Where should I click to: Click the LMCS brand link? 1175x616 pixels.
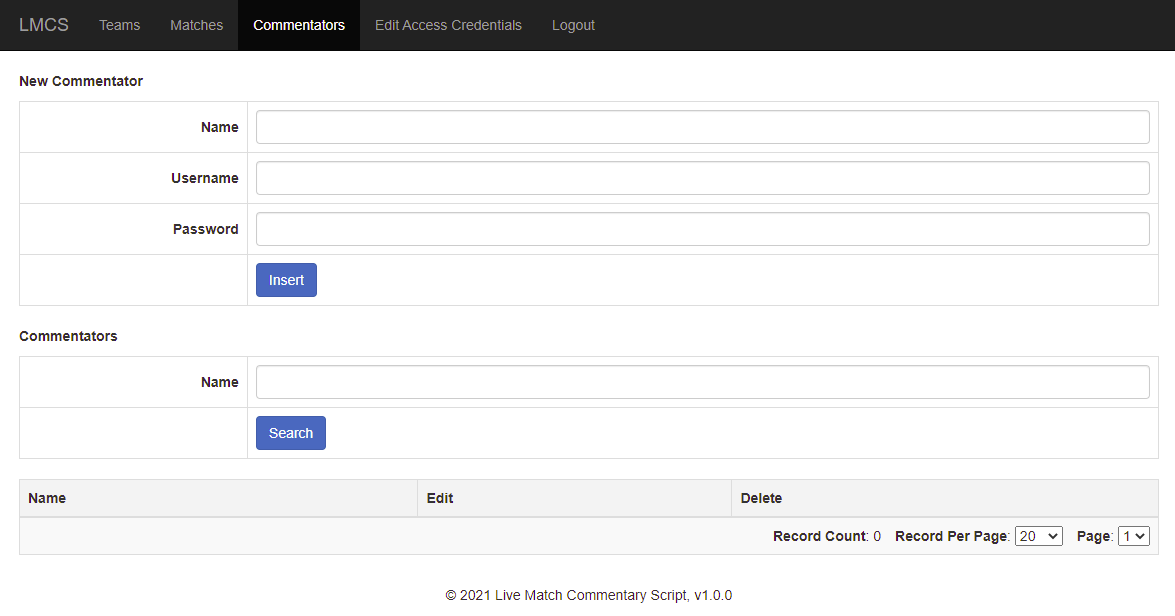pos(44,25)
